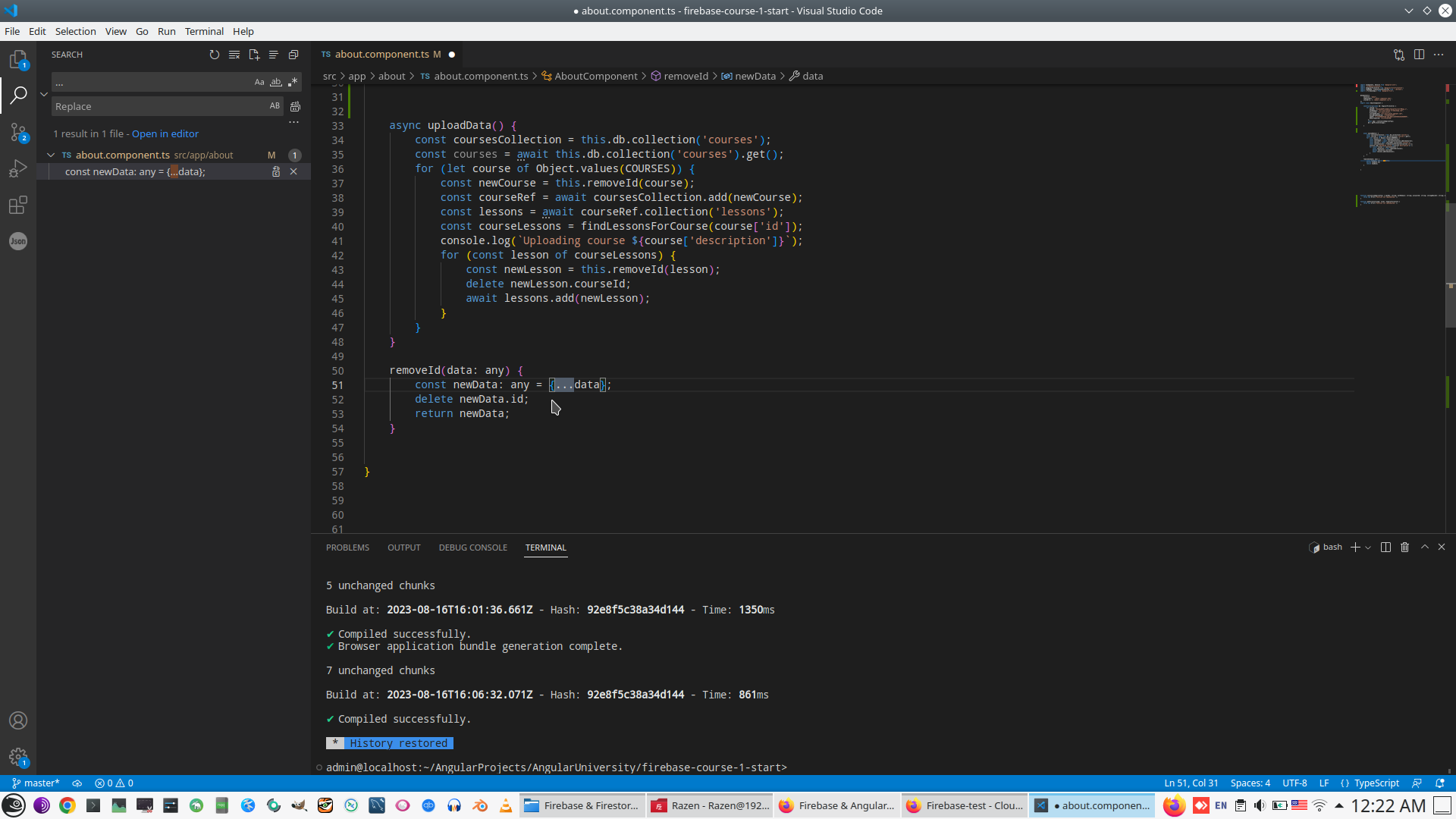Open new search editor
1456x819 pixels.
click(254, 55)
